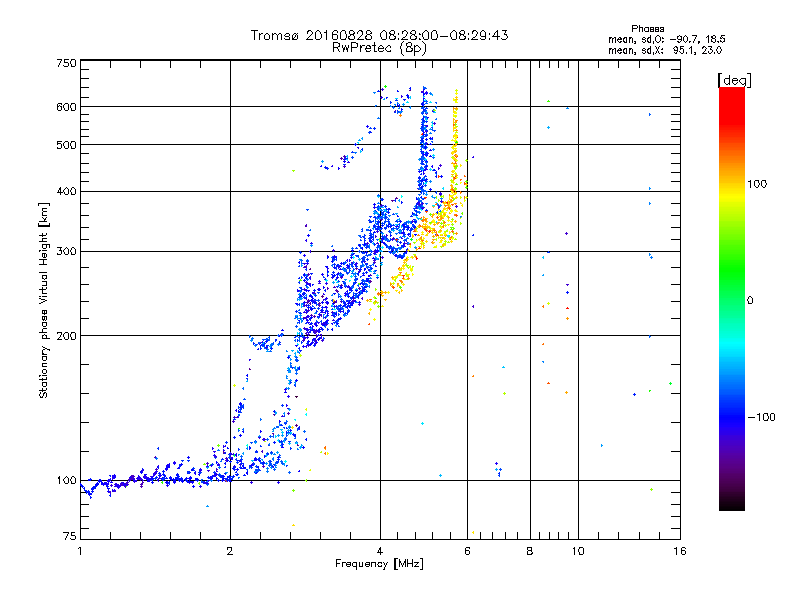Click the x-axis label '6'
This screenshot has width=800, height=600.
coord(467,551)
